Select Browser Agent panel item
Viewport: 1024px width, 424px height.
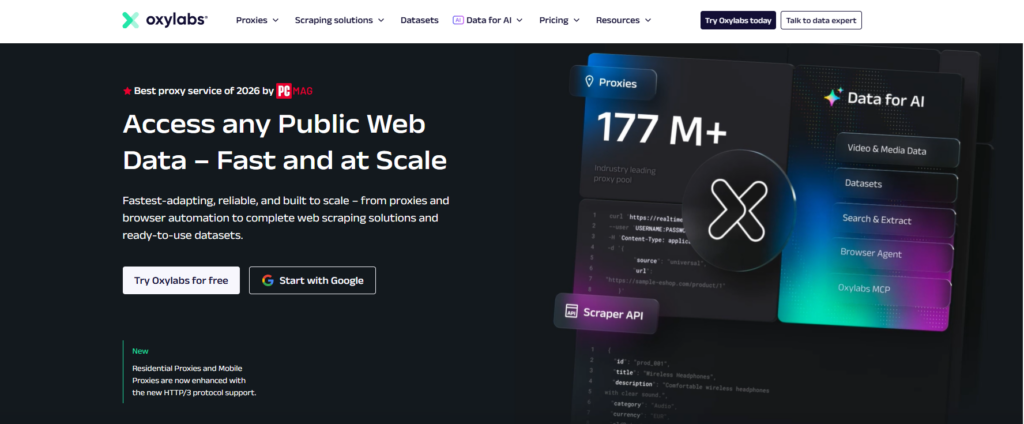[x=893, y=254]
